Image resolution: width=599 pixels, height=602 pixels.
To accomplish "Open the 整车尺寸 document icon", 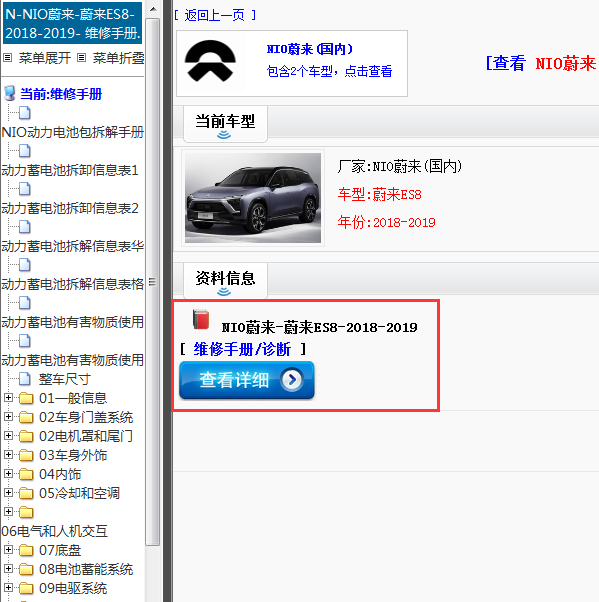I will click(25, 379).
